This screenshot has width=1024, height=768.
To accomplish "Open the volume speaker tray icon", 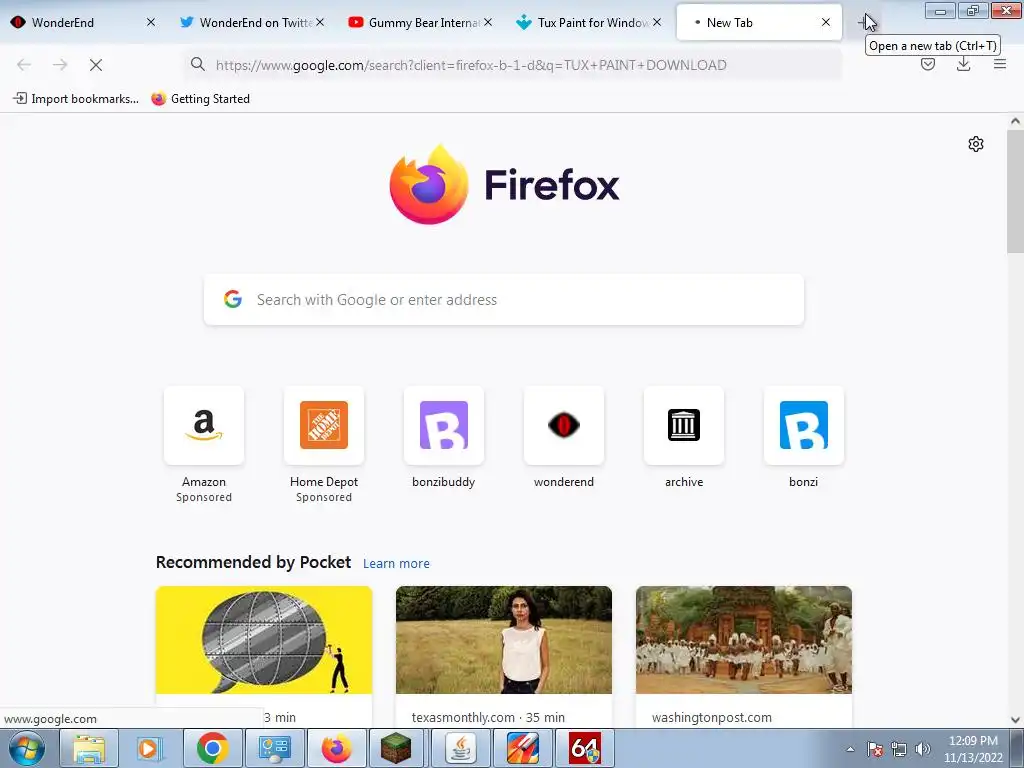I will (x=923, y=749).
